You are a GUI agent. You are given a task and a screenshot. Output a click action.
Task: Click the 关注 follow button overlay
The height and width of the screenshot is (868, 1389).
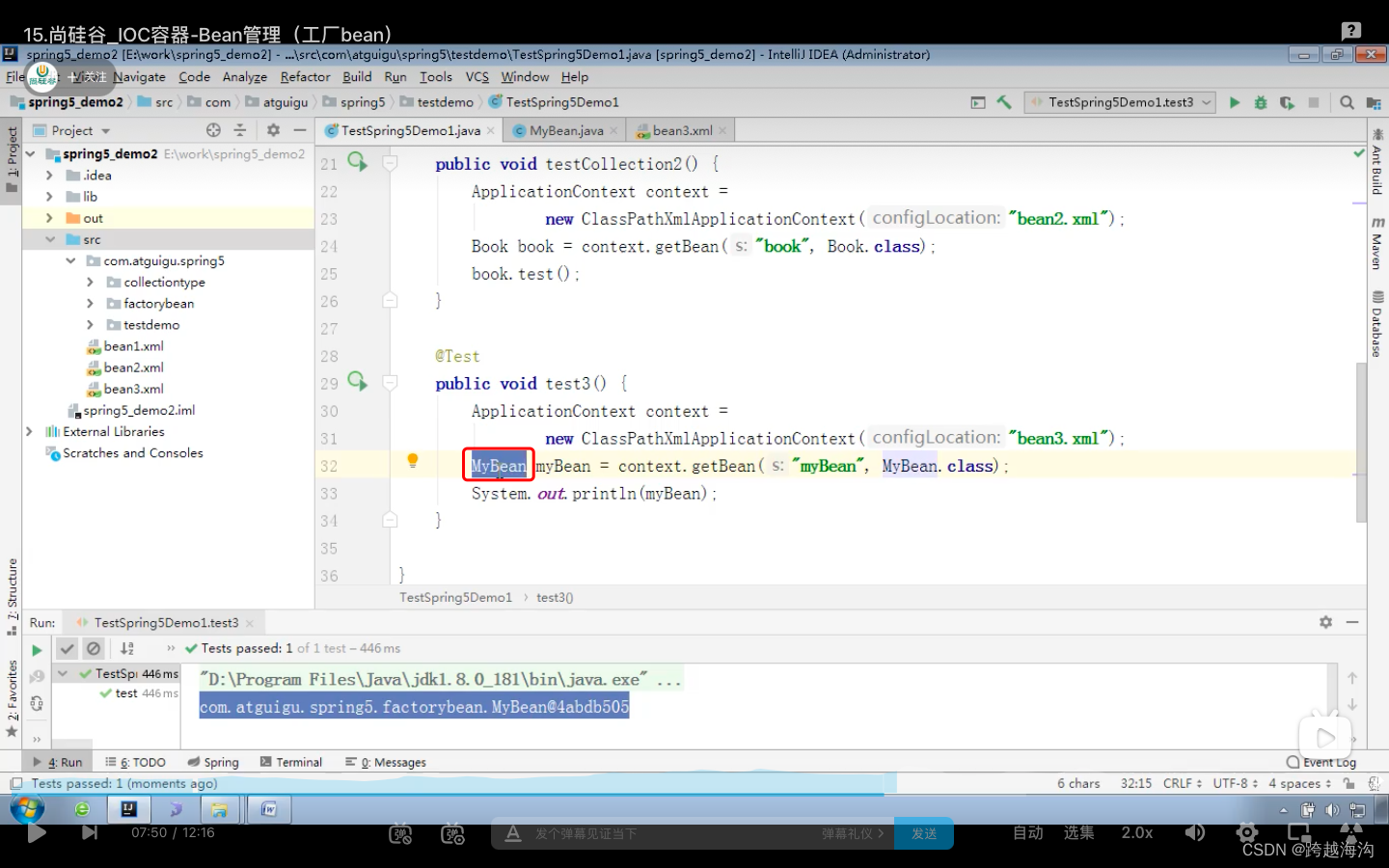(x=88, y=76)
